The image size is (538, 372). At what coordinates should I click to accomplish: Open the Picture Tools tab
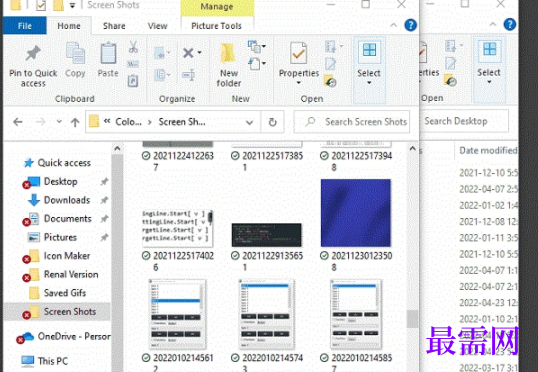point(217,26)
